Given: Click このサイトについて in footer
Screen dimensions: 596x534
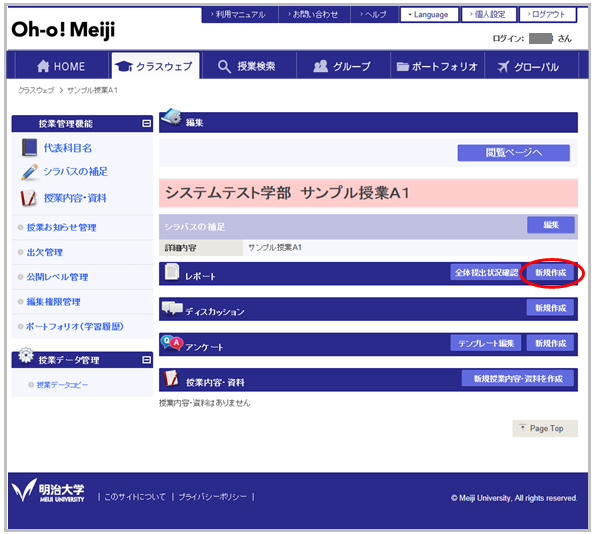Looking at the screenshot, I should click(135, 496).
